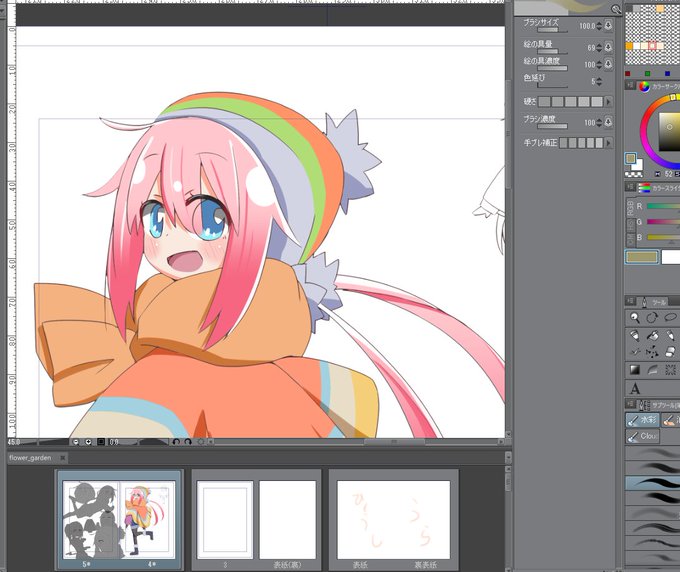Select the Frame border tool
The height and width of the screenshot is (572, 680).
670,369
